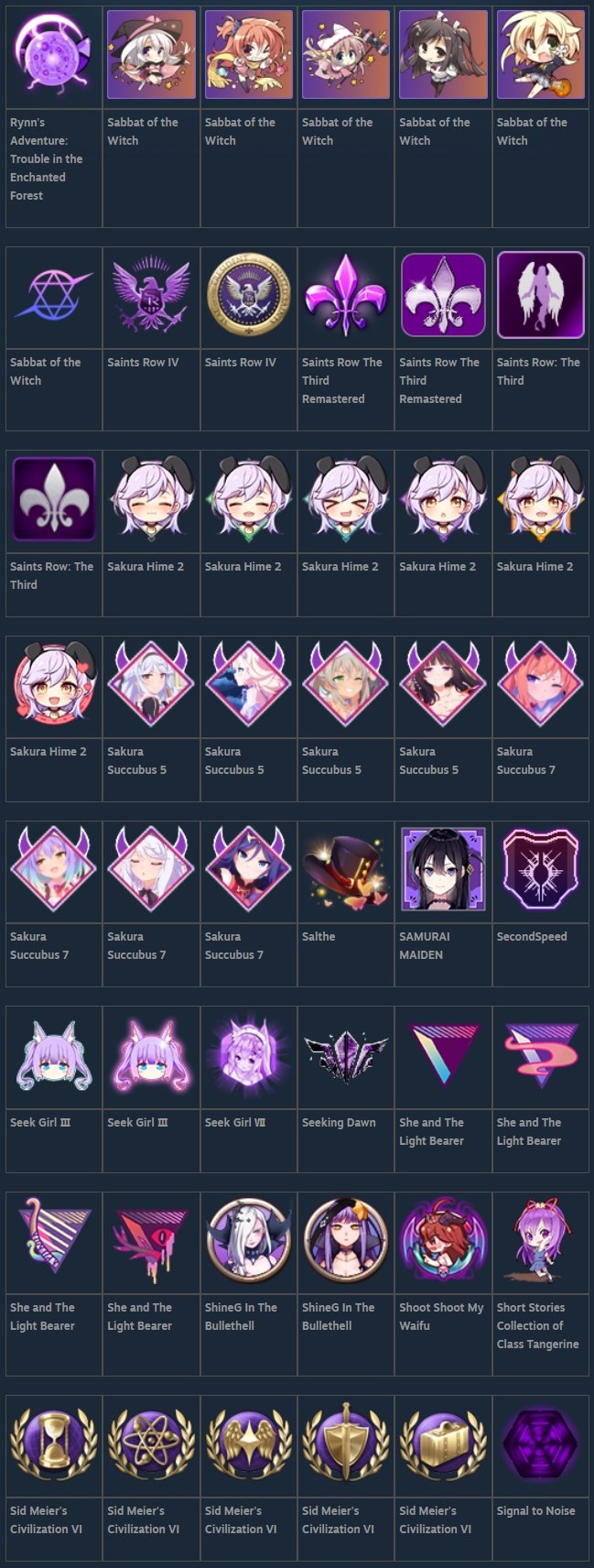Choose the Sabbat of the Witch pentagram badge

tap(54, 295)
